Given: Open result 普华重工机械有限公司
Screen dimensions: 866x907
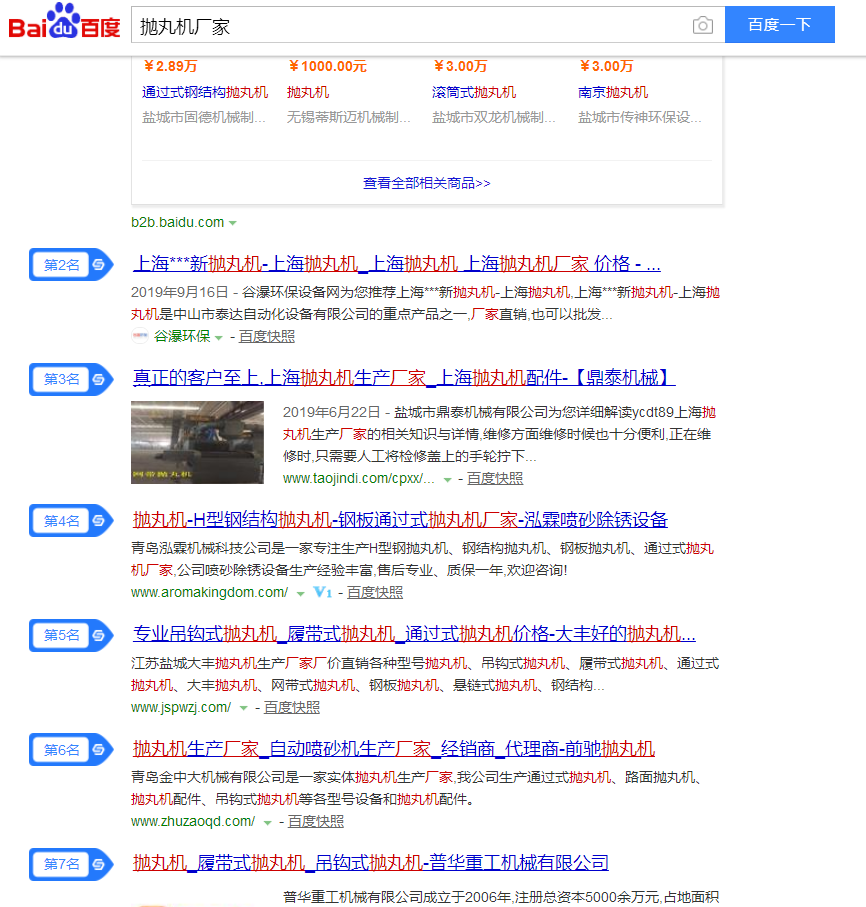Looking at the screenshot, I should tap(371, 862).
